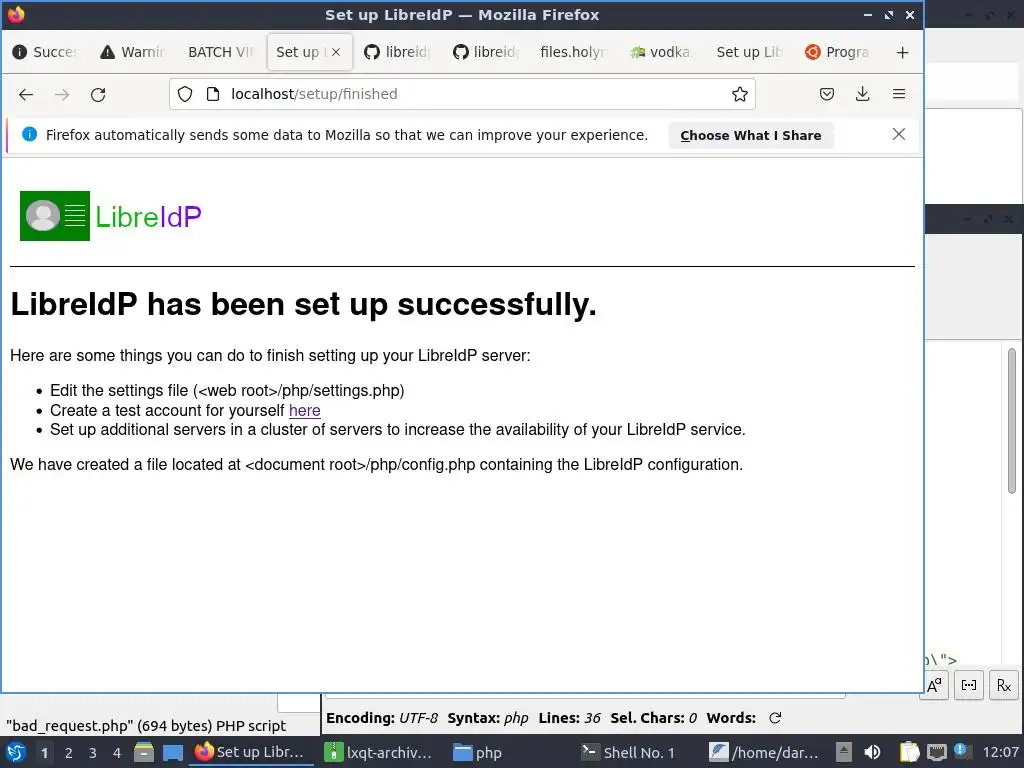Bookmark this page with the star
The width and height of the screenshot is (1024, 768).
[739, 94]
